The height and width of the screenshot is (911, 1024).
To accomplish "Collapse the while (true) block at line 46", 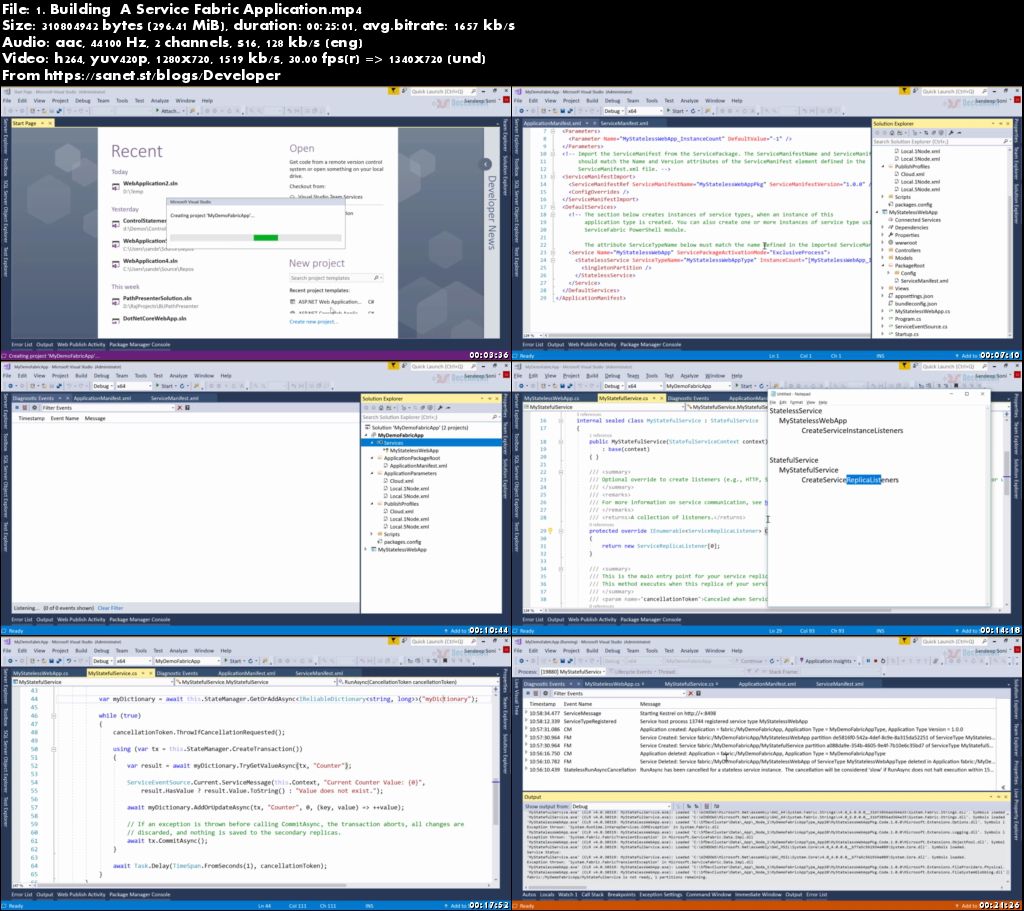I will 54,716.
